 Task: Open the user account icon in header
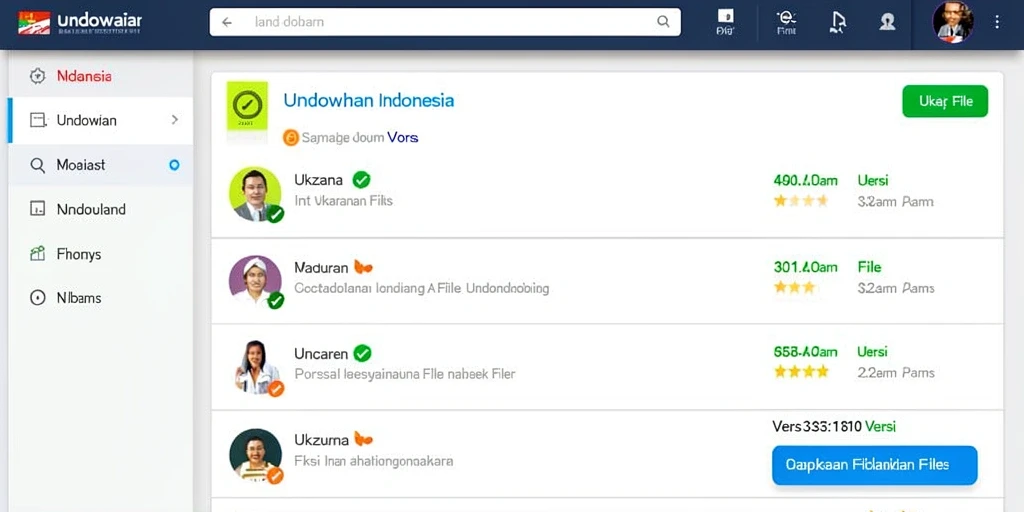(x=887, y=22)
